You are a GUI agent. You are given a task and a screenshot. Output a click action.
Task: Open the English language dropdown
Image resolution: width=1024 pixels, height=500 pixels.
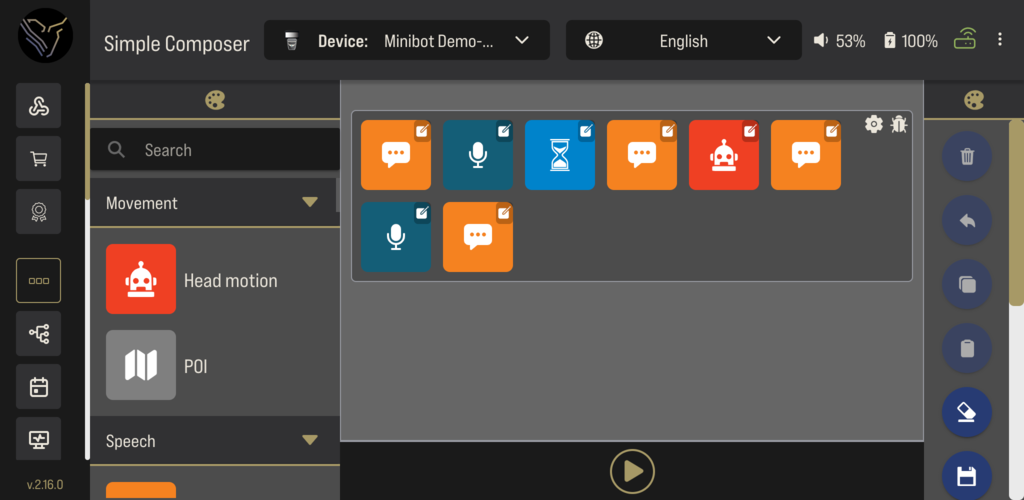click(x=684, y=40)
